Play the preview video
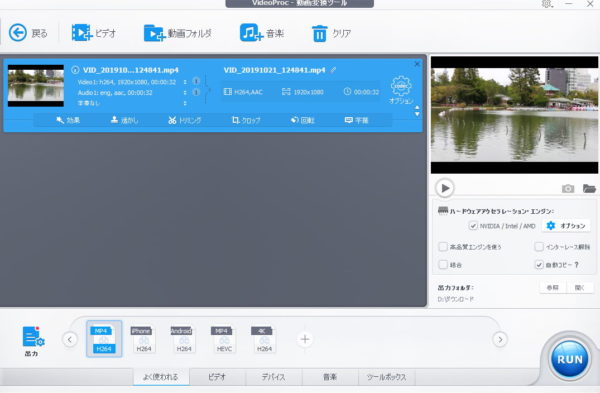600x393 pixels. click(x=445, y=188)
